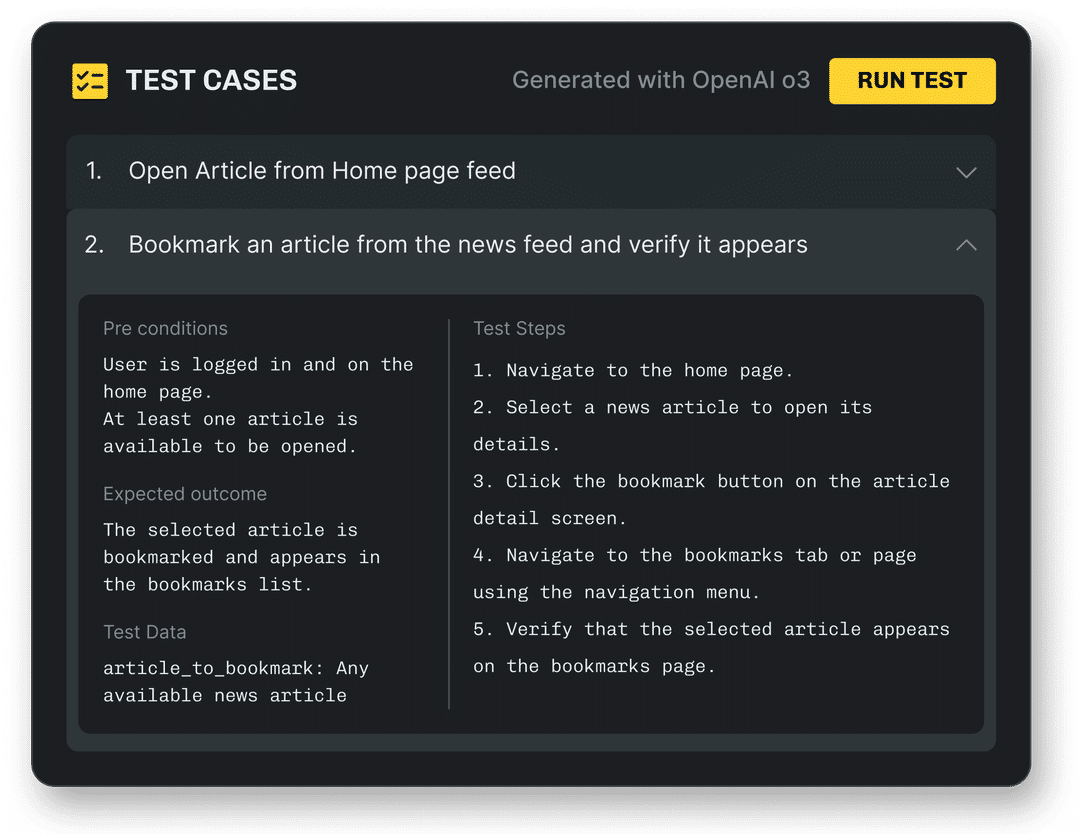1080x834 pixels.
Task: Click the "Expected outcome" section label
Action: tap(185, 494)
